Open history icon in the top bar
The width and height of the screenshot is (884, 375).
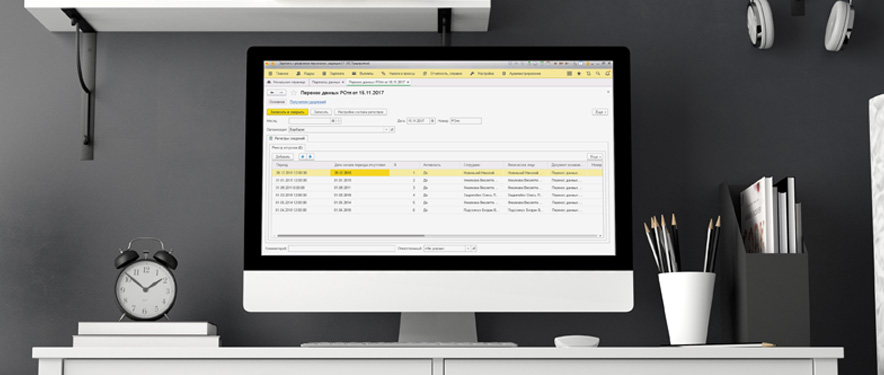(x=588, y=73)
